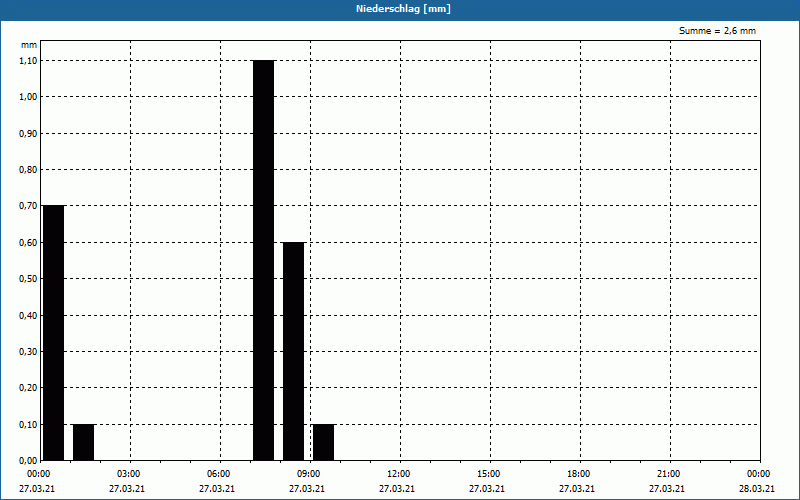The height and width of the screenshot is (500, 800).
Task: Click the 0,40 y-axis value
Action: coord(28,316)
